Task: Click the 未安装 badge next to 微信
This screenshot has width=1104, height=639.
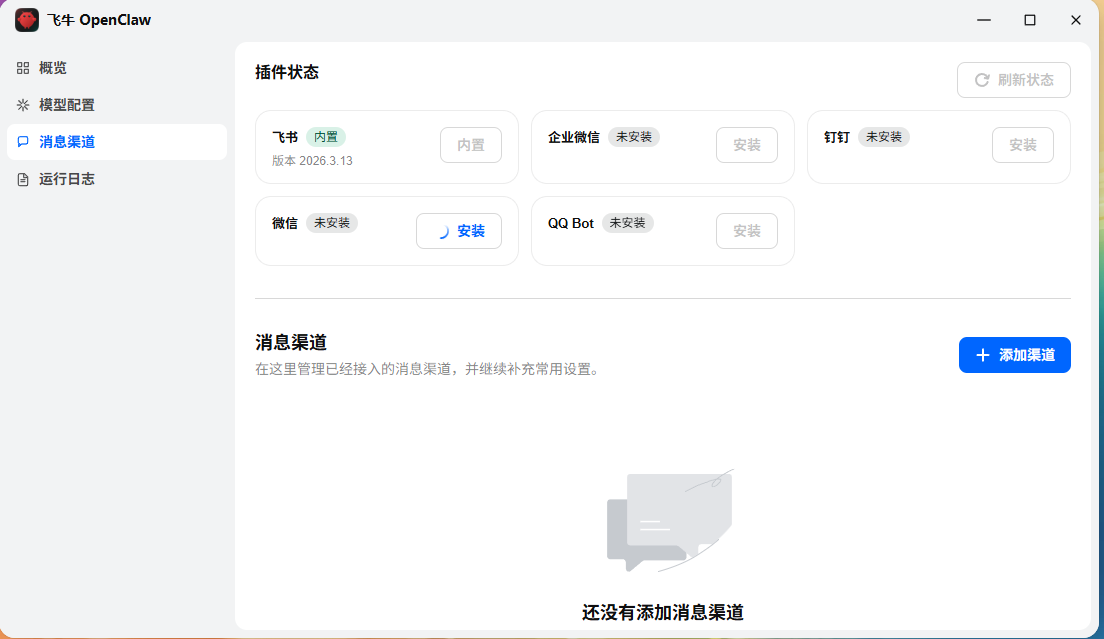Action: tap(332, 223)
